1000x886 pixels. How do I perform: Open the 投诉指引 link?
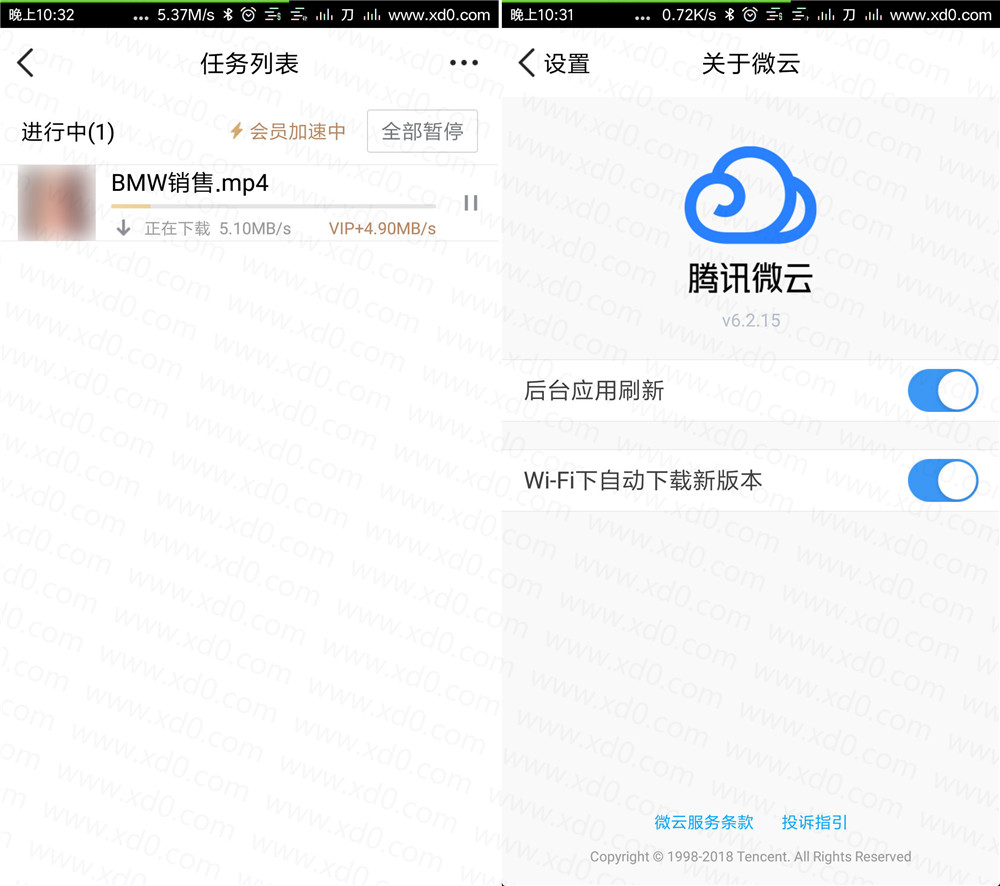tap(815, 822)
